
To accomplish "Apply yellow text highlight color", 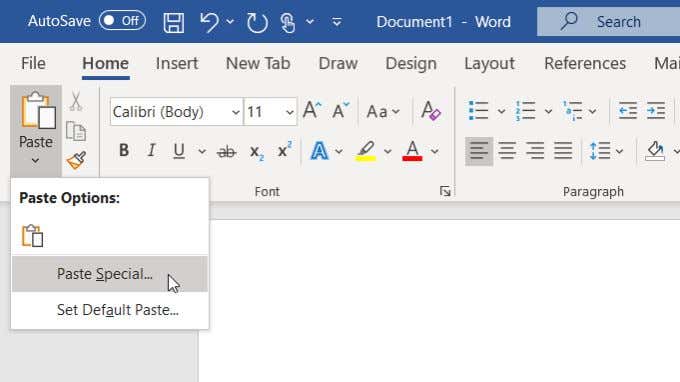I will tap(366, 151).
